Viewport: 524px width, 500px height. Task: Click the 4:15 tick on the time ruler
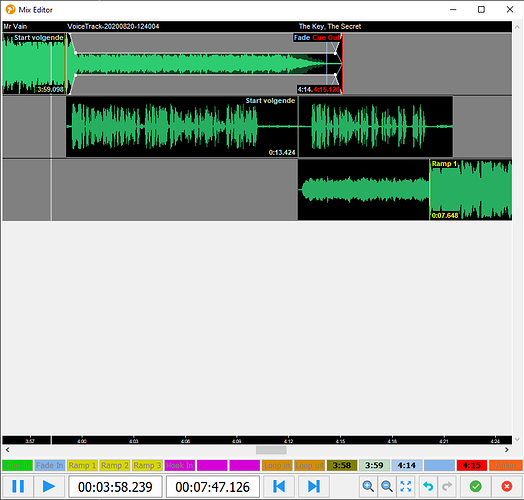tap(340, 441)
